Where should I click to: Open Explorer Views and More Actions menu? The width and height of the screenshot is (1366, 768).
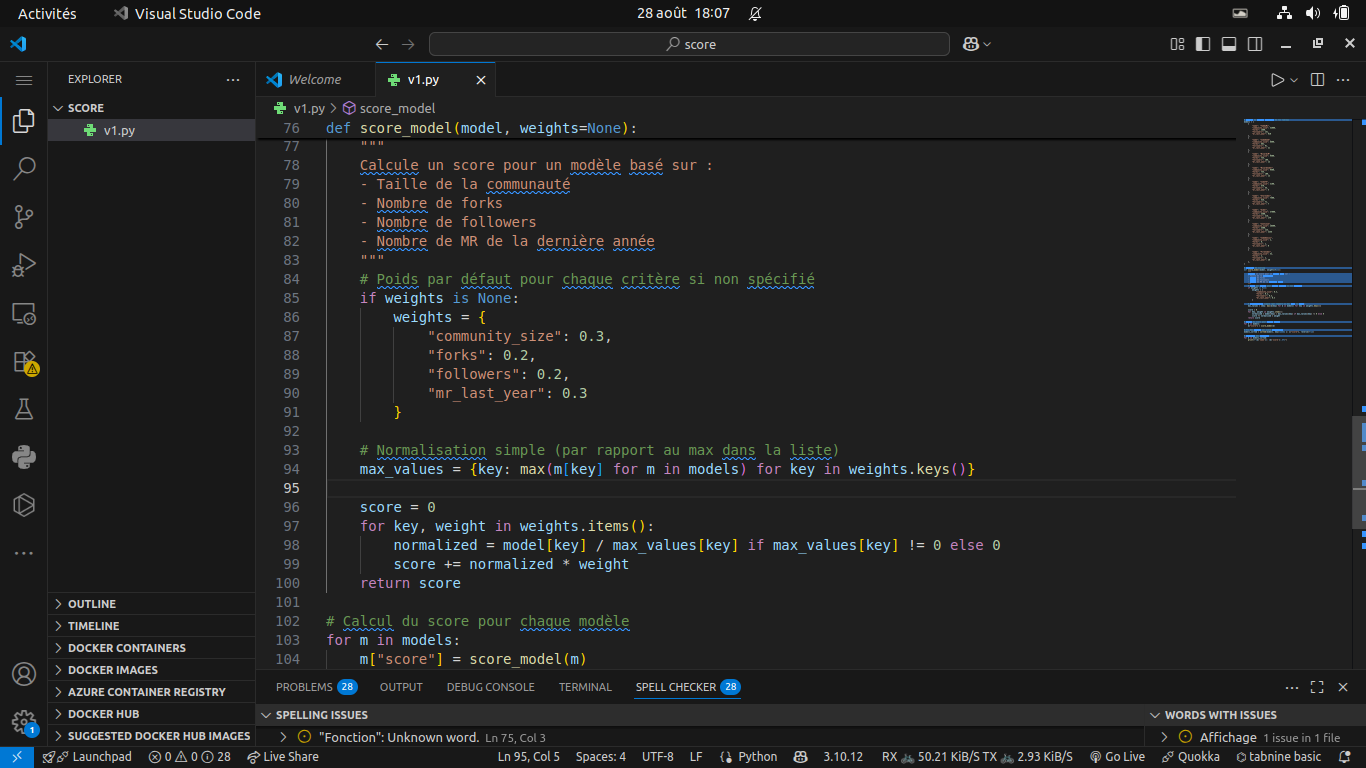tap(233, 79)
